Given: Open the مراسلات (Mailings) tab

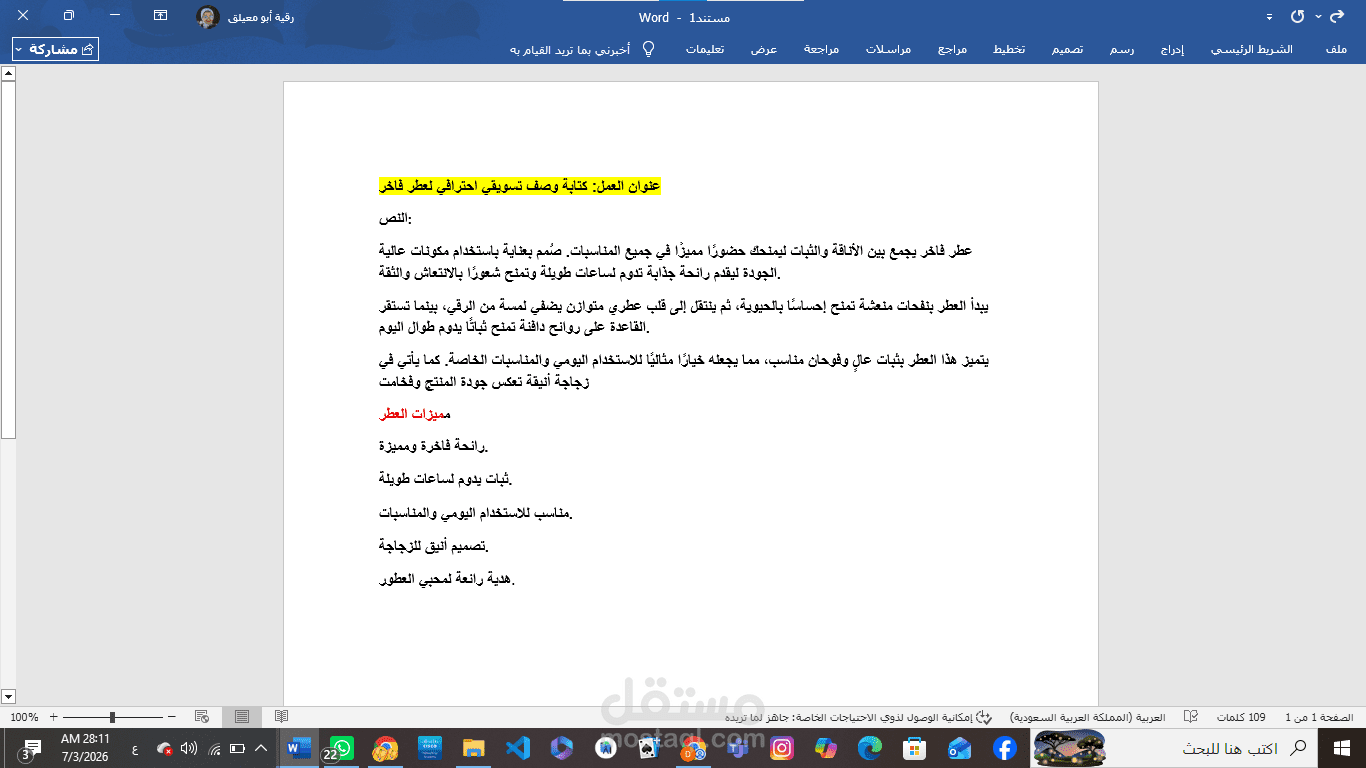Looking at the screenshot, I should click(888, 49).
